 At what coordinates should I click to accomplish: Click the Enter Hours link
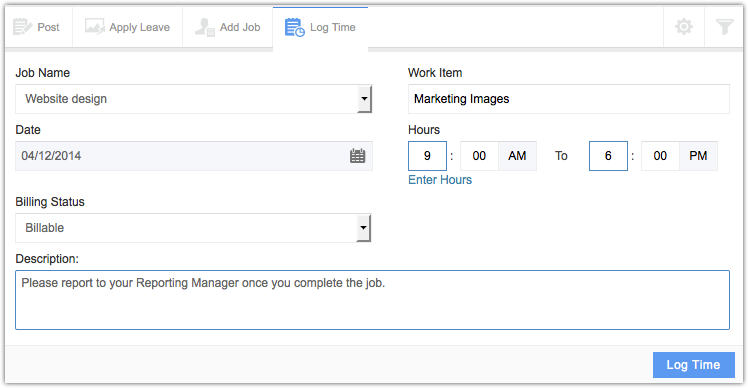point(440,180)
